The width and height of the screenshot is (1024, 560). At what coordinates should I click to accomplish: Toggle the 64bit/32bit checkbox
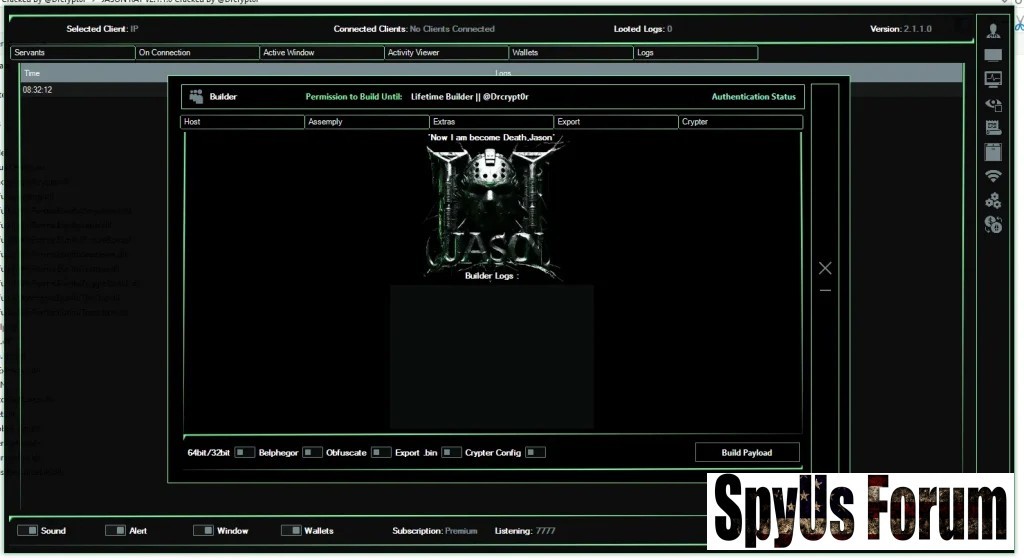[x=244, y=452]
